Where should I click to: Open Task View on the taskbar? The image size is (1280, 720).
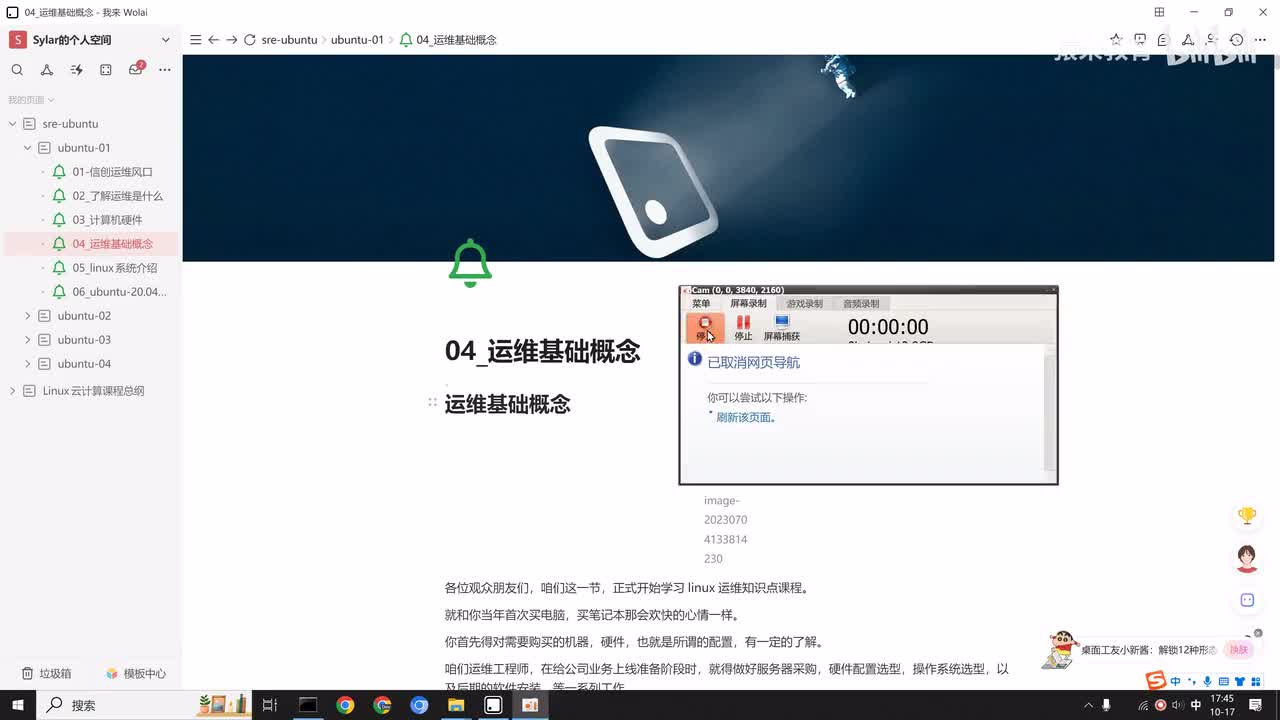(269, 705)
